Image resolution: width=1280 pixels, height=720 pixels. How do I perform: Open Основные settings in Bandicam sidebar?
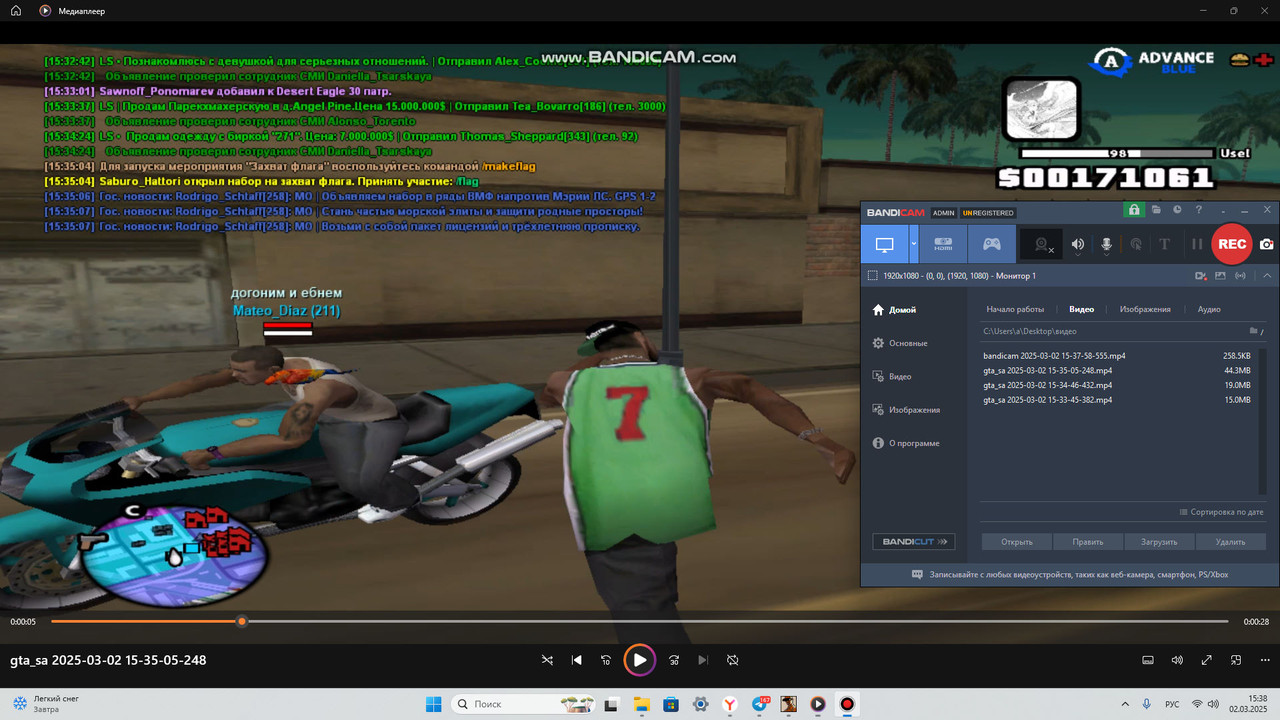pos(899,343)
